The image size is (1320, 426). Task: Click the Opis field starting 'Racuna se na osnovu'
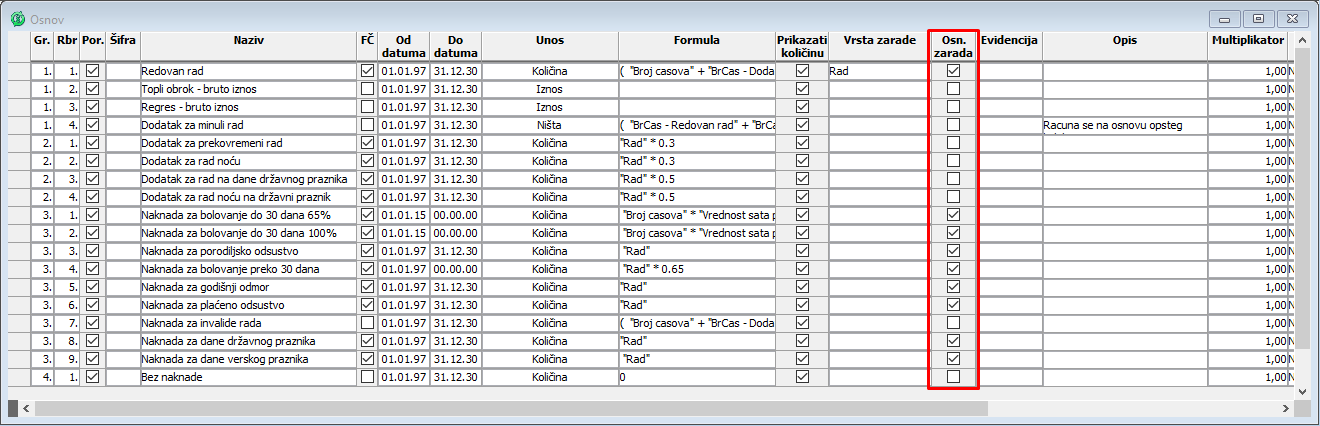tap(1124, 125)
